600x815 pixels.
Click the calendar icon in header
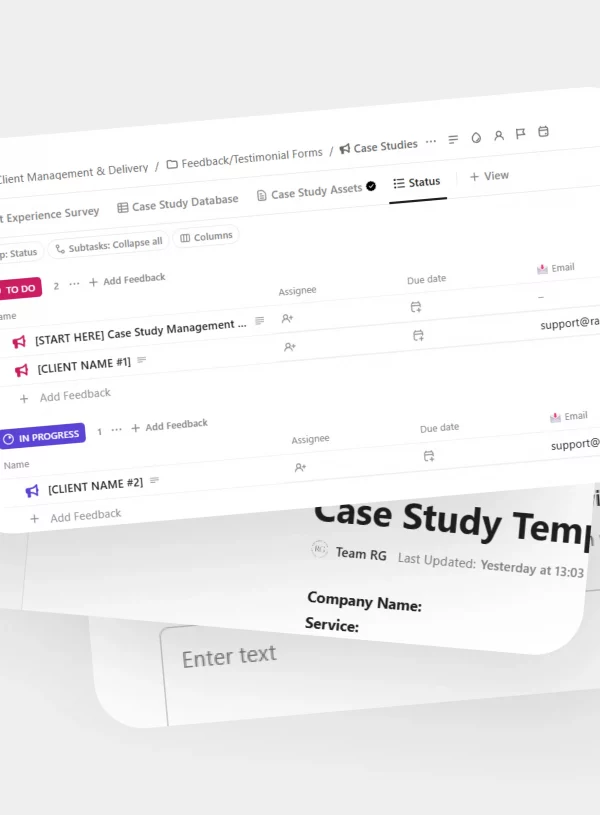tap(543, 132)
